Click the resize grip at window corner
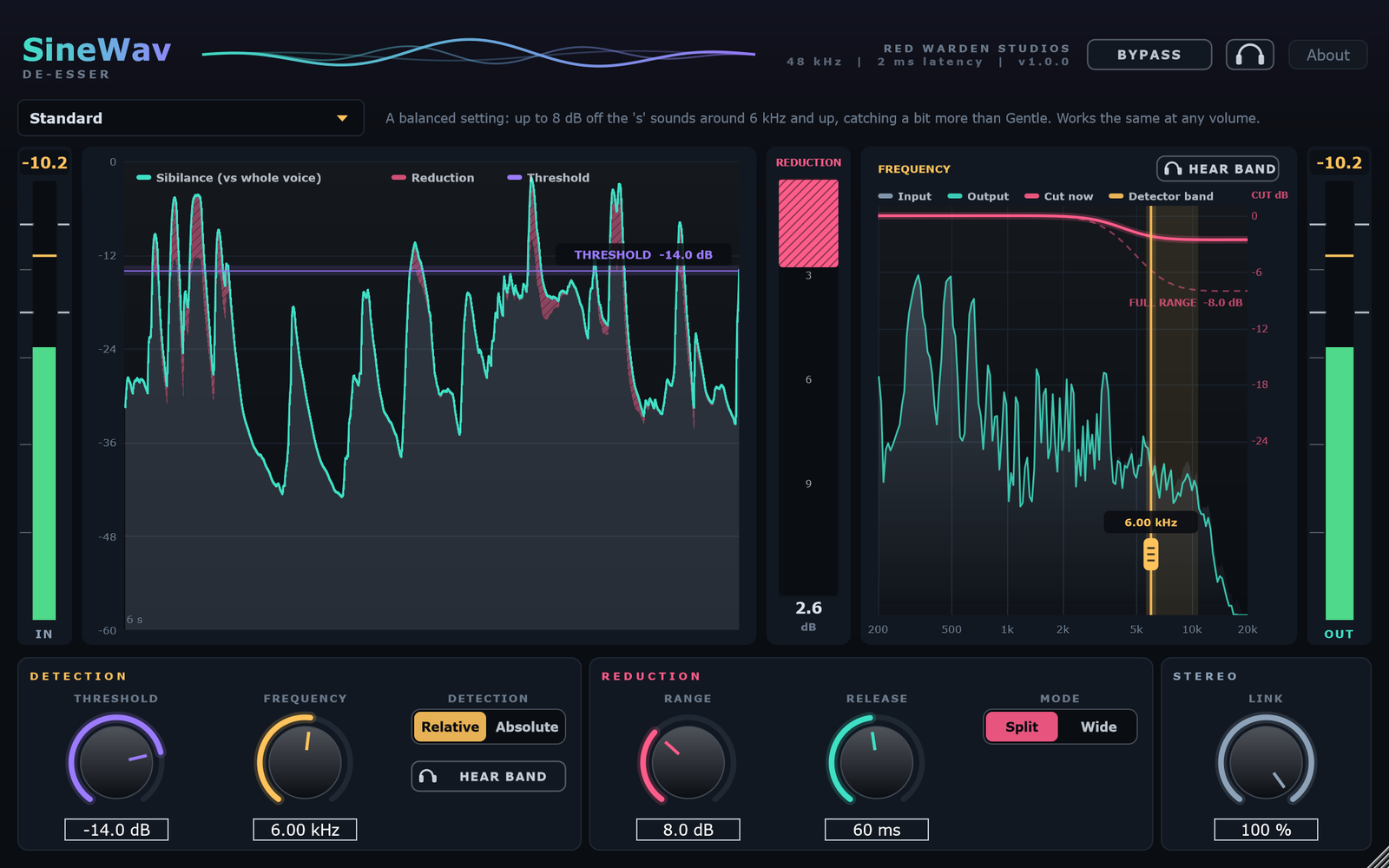 [1378, 858]
